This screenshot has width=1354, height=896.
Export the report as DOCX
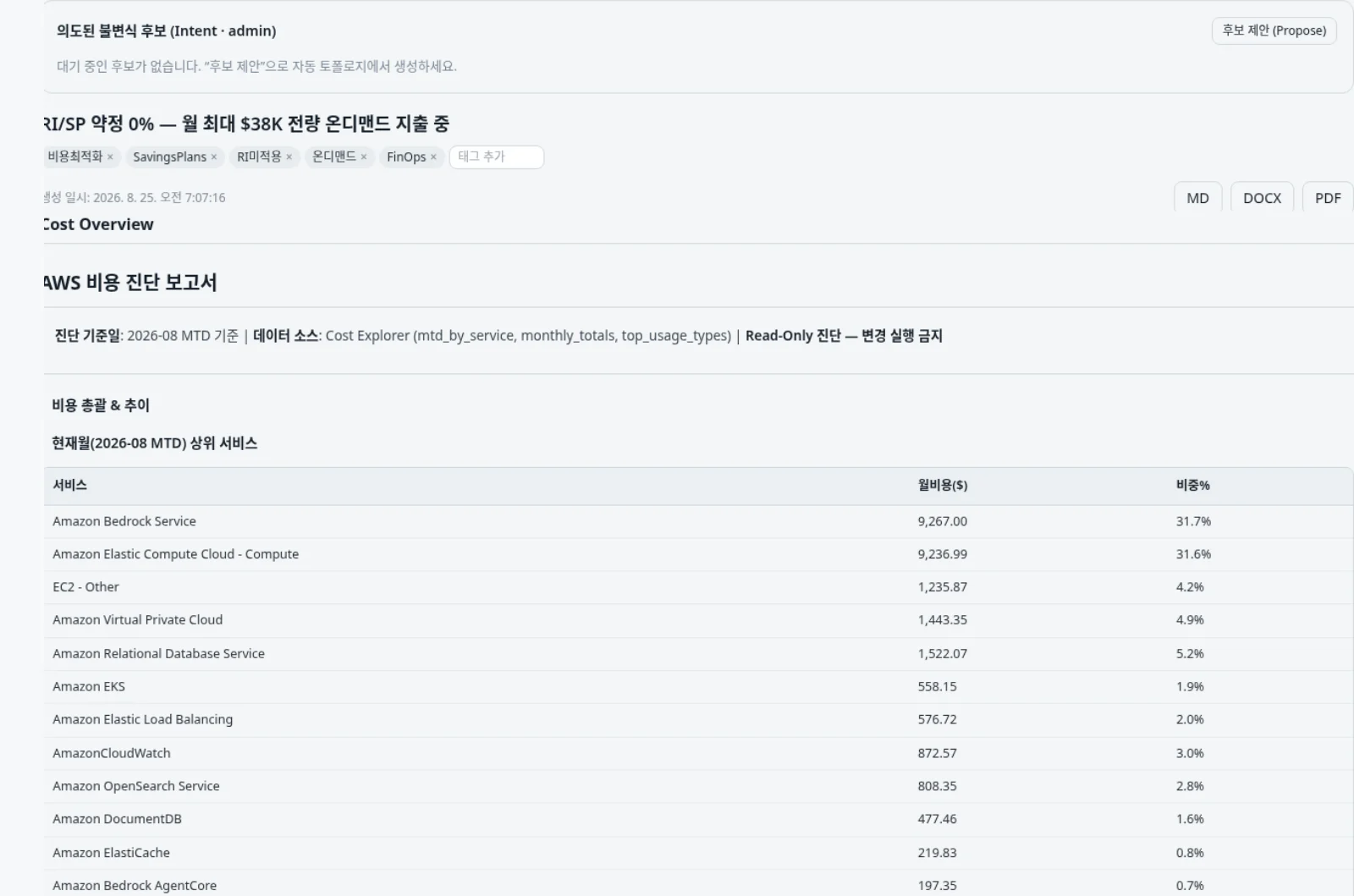1262,198
